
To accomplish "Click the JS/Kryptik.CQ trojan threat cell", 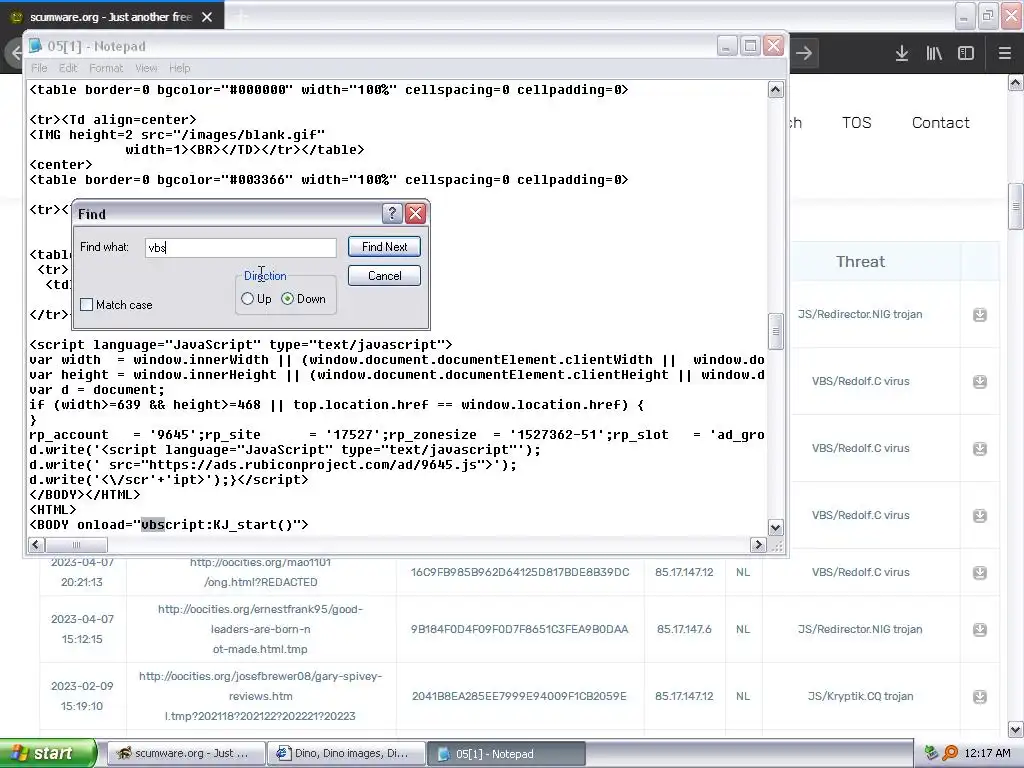I will coord(861,696).
